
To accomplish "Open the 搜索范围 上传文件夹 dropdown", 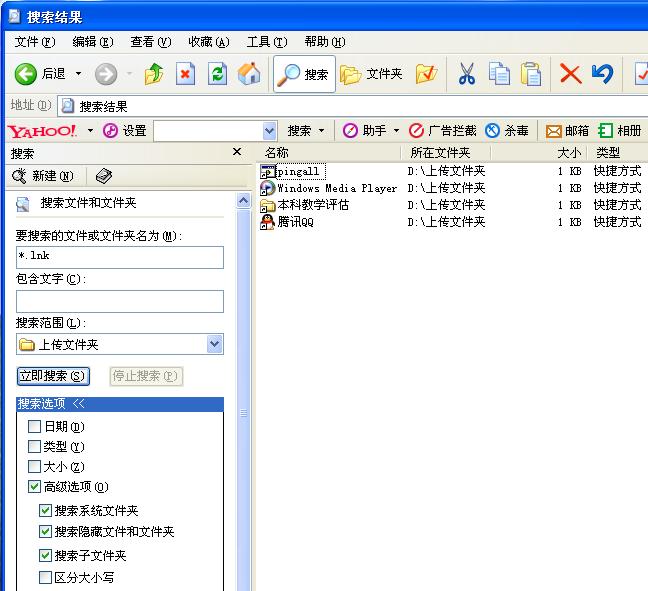I will tap(214, 344).
